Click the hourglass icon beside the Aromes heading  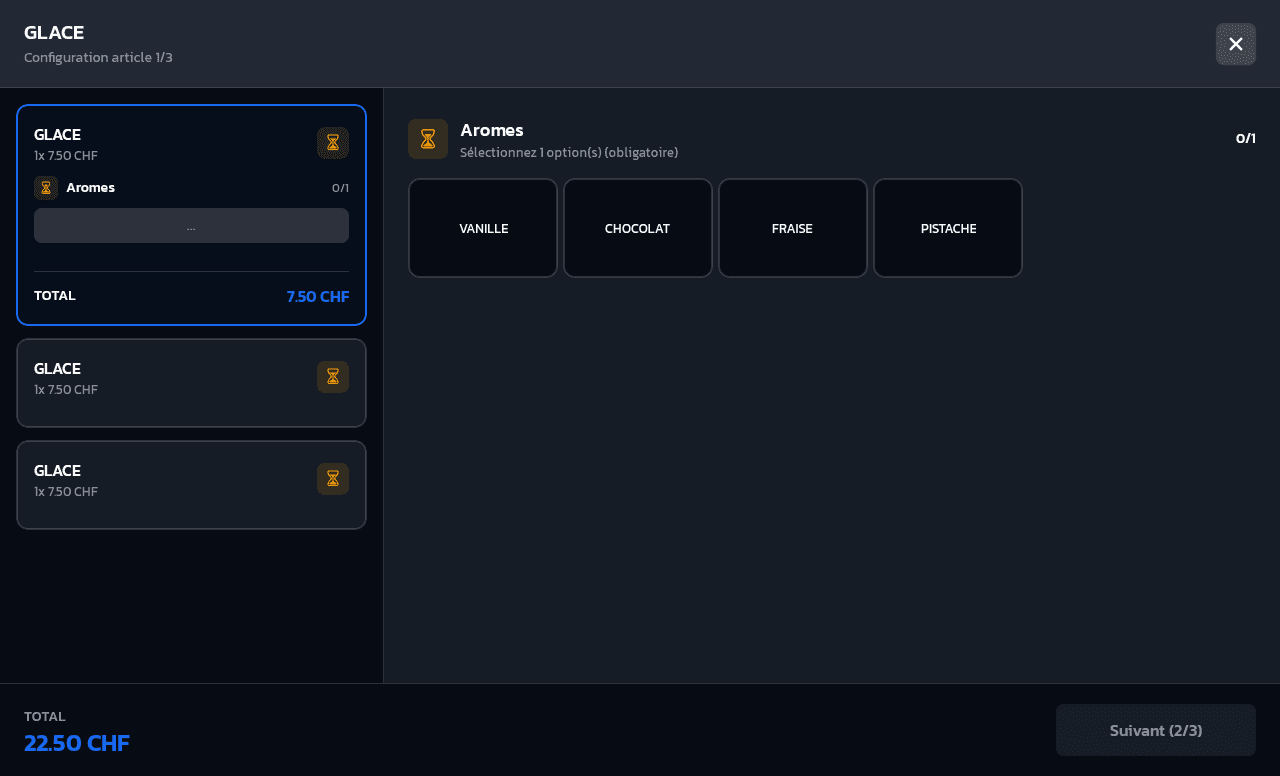click(428, 139)
